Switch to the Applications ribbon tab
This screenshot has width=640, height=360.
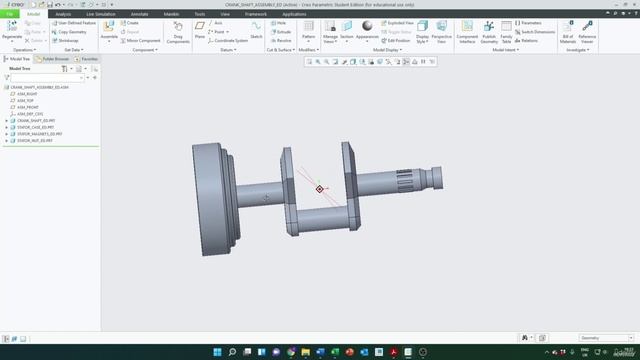(294, 14)
